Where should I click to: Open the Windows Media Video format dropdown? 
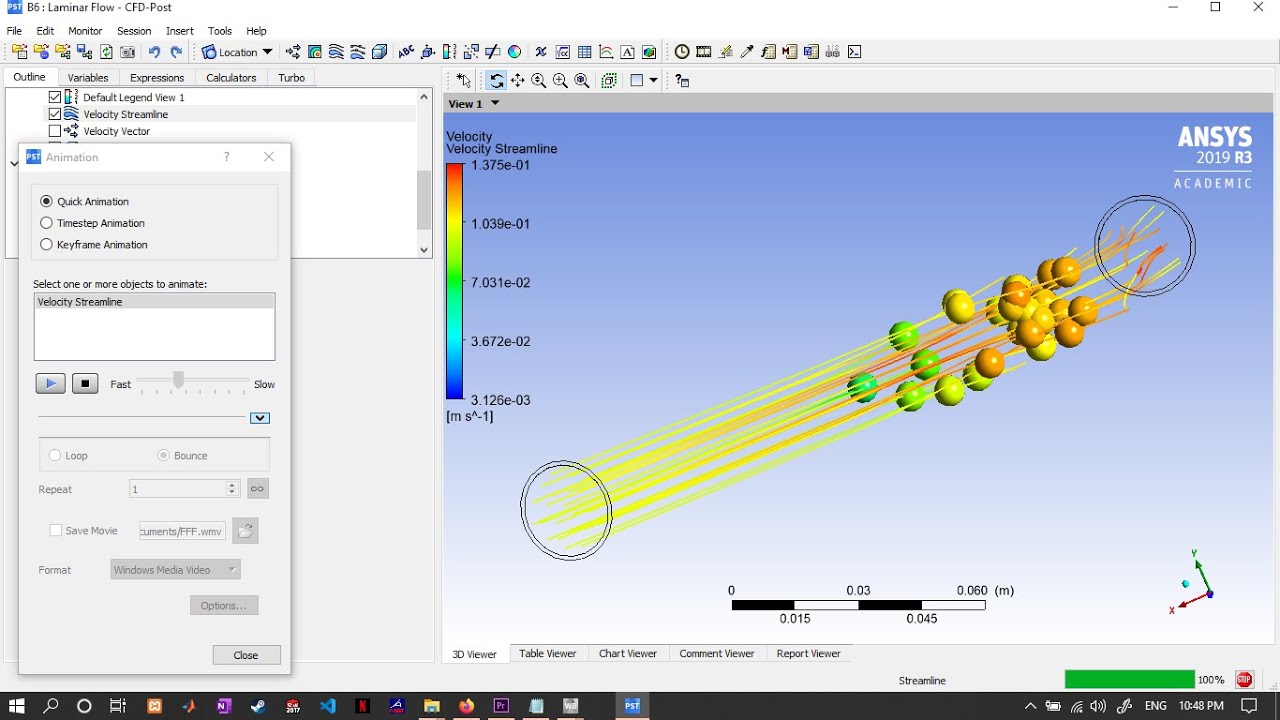tap(176, 570)
